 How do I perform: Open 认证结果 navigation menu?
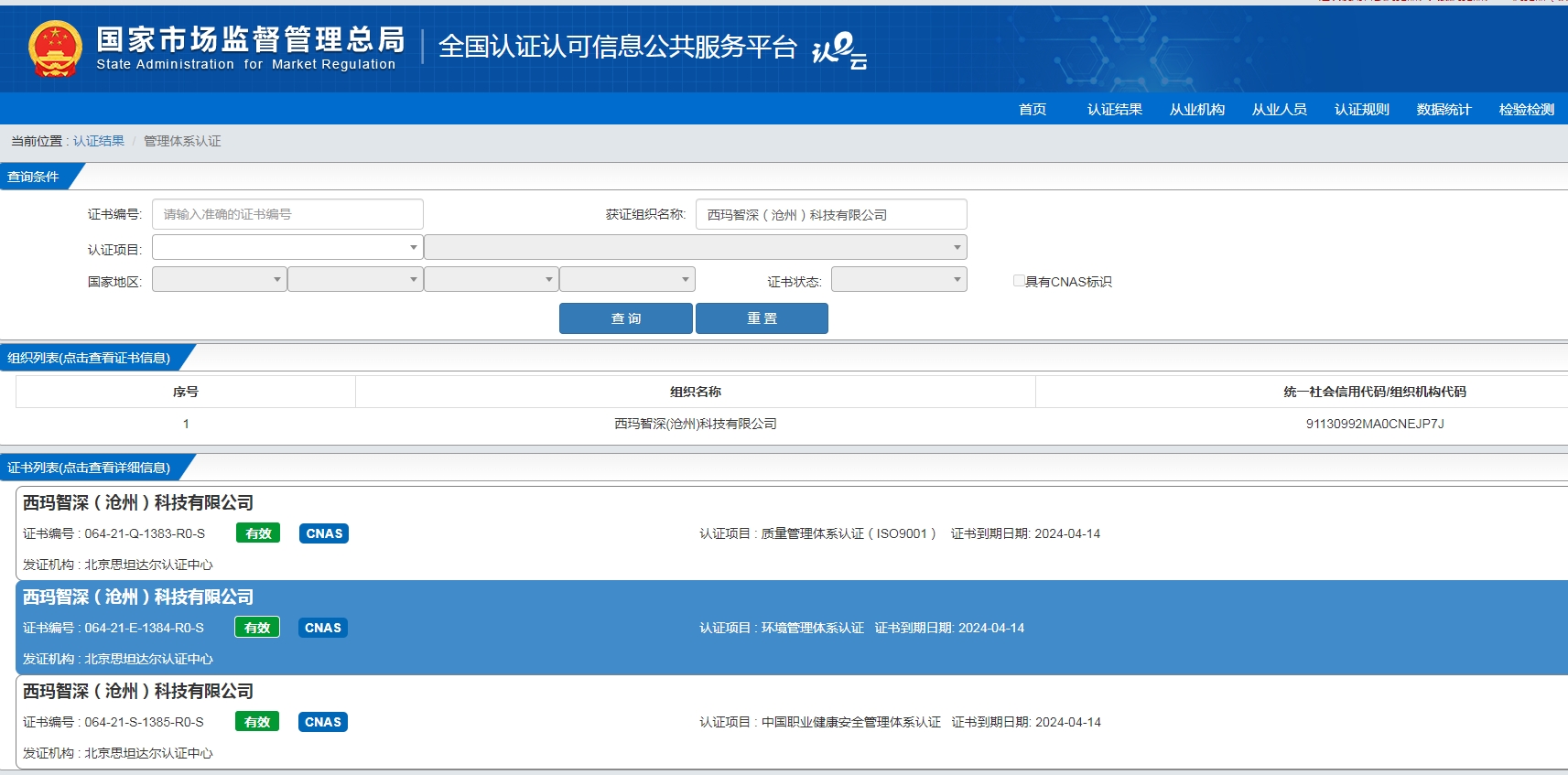click(x=1115, y=109)
